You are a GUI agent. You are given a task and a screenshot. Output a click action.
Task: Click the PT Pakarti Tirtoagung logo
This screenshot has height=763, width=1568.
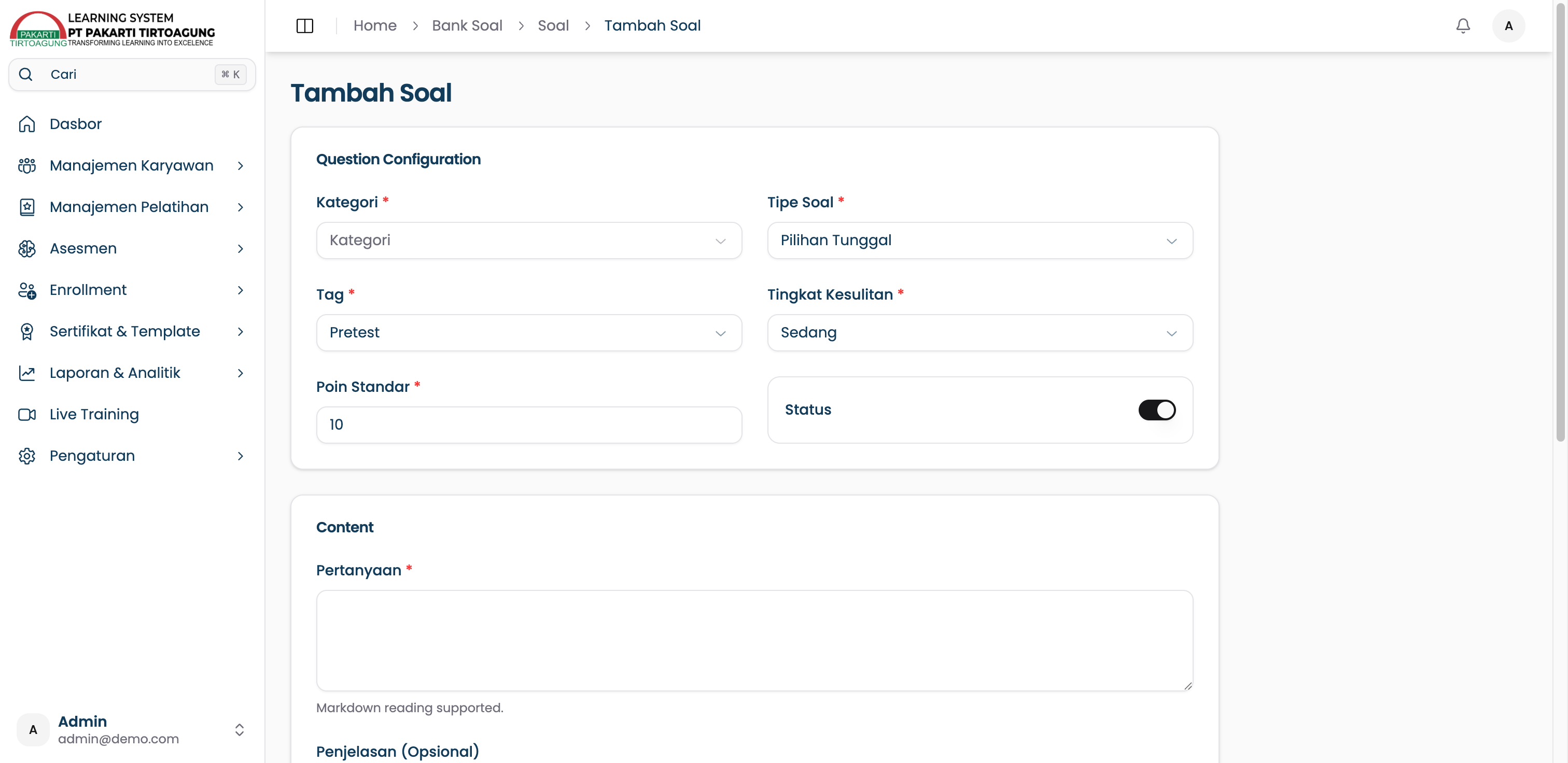pyautogui.click(x=113, y=29)
